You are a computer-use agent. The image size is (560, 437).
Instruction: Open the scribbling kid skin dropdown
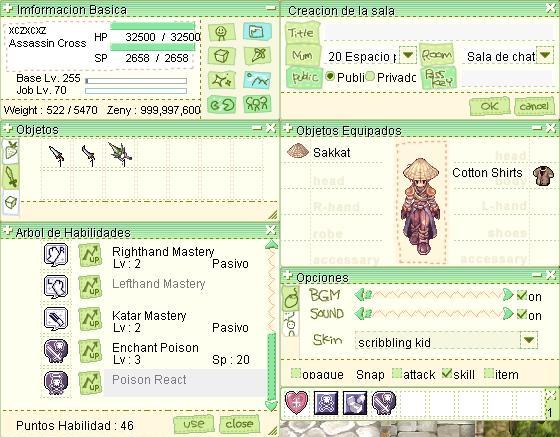coord(529,340)
